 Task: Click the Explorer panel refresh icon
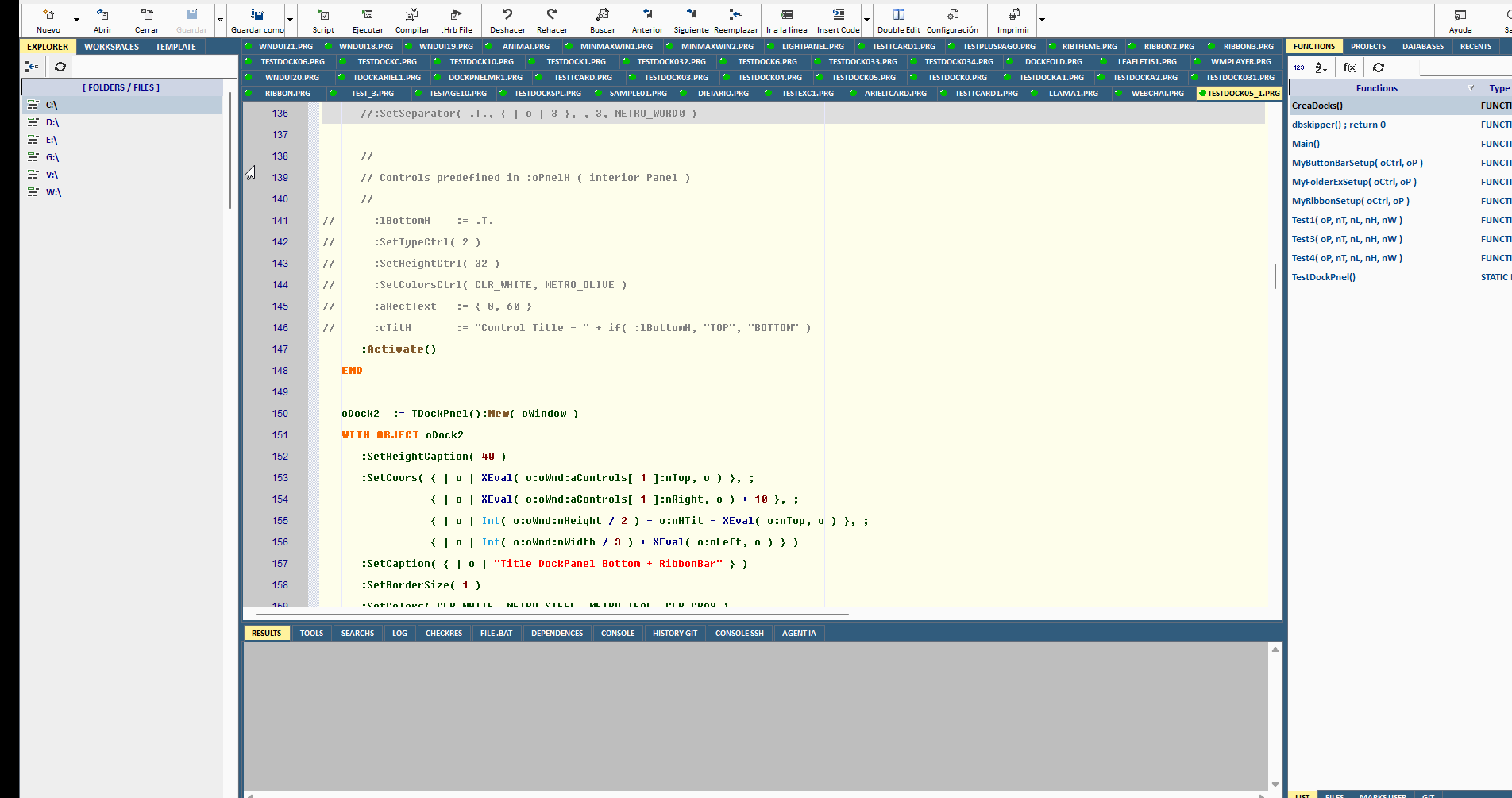(60, 67)
